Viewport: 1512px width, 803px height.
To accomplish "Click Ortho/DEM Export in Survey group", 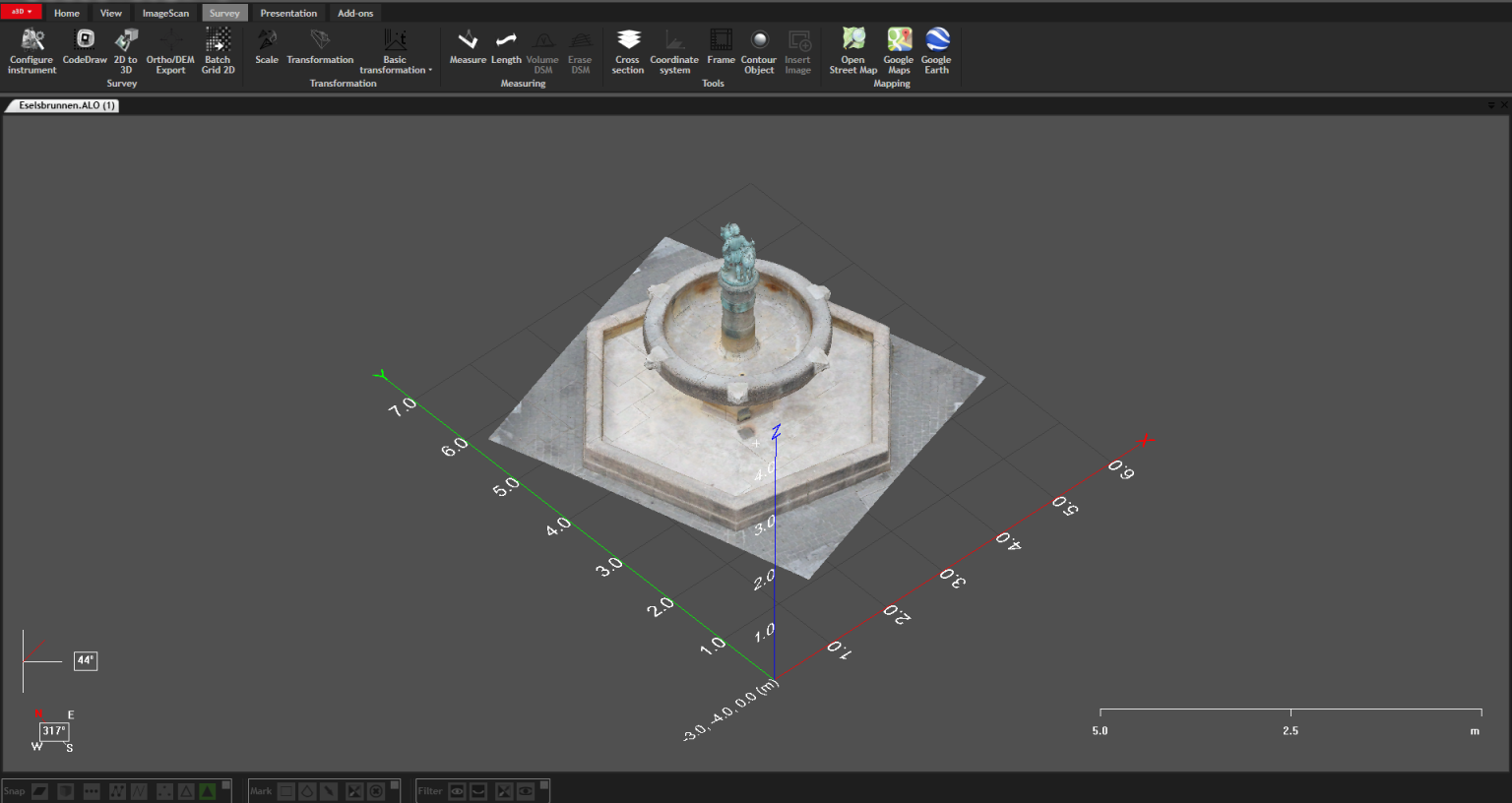I will (x=169, y=49).
